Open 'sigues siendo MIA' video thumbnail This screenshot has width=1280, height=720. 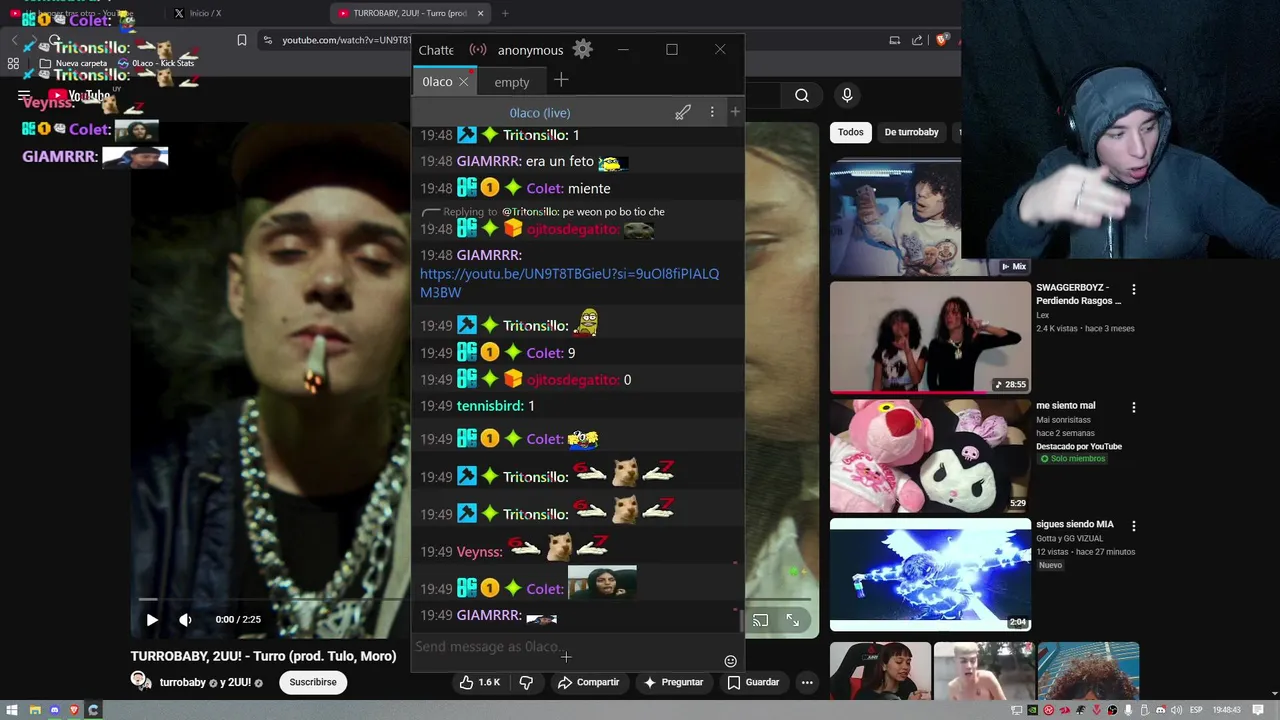click(930, 574)
